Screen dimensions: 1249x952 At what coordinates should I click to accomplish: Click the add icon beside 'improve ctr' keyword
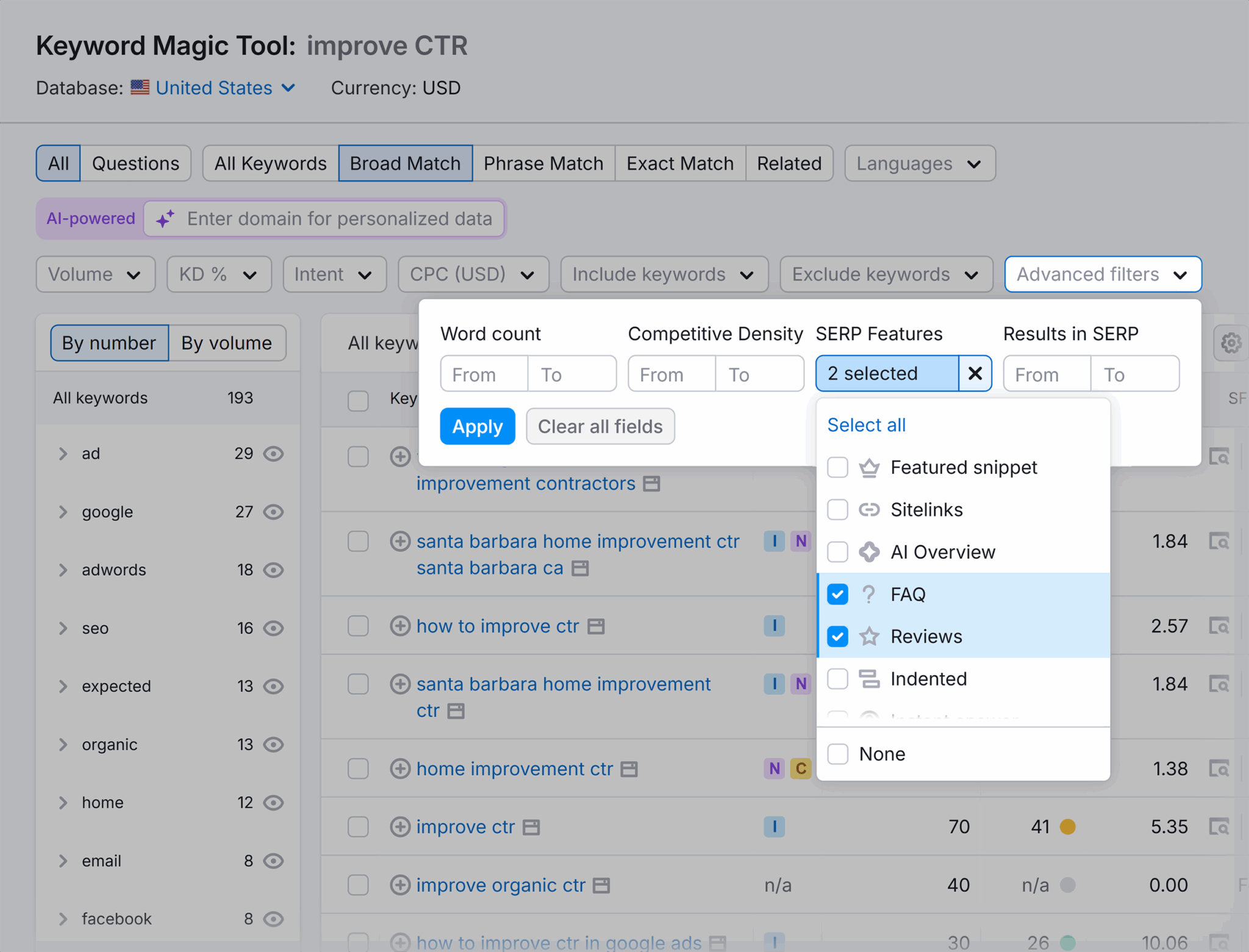[x=400, y=826]
